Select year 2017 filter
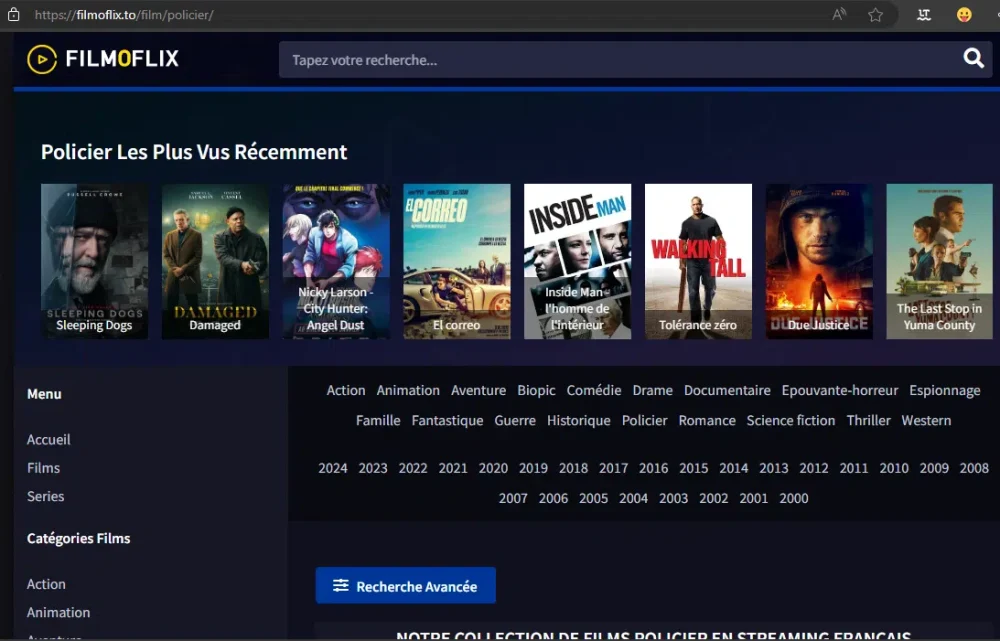Image resolution: width=1000 pixels, height=641 pixels. coord(614,468)
